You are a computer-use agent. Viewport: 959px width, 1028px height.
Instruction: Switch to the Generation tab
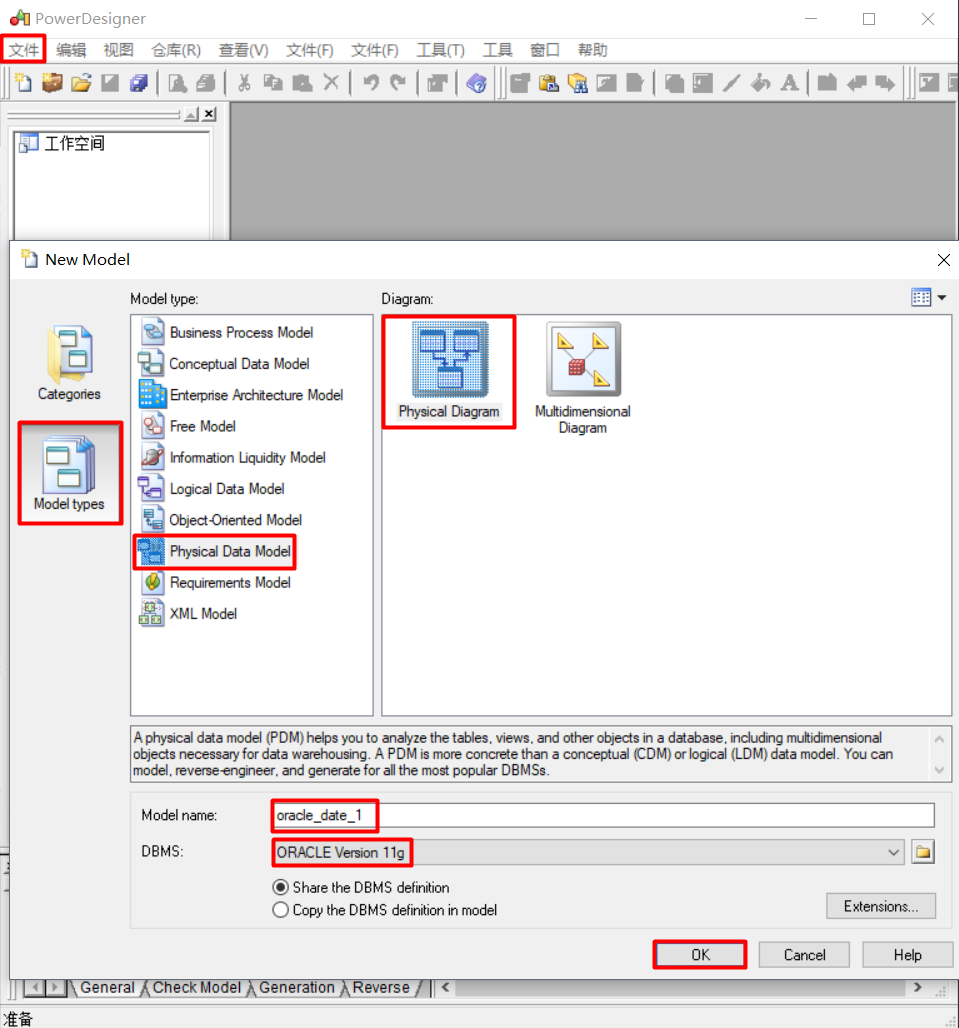(296, 987)
